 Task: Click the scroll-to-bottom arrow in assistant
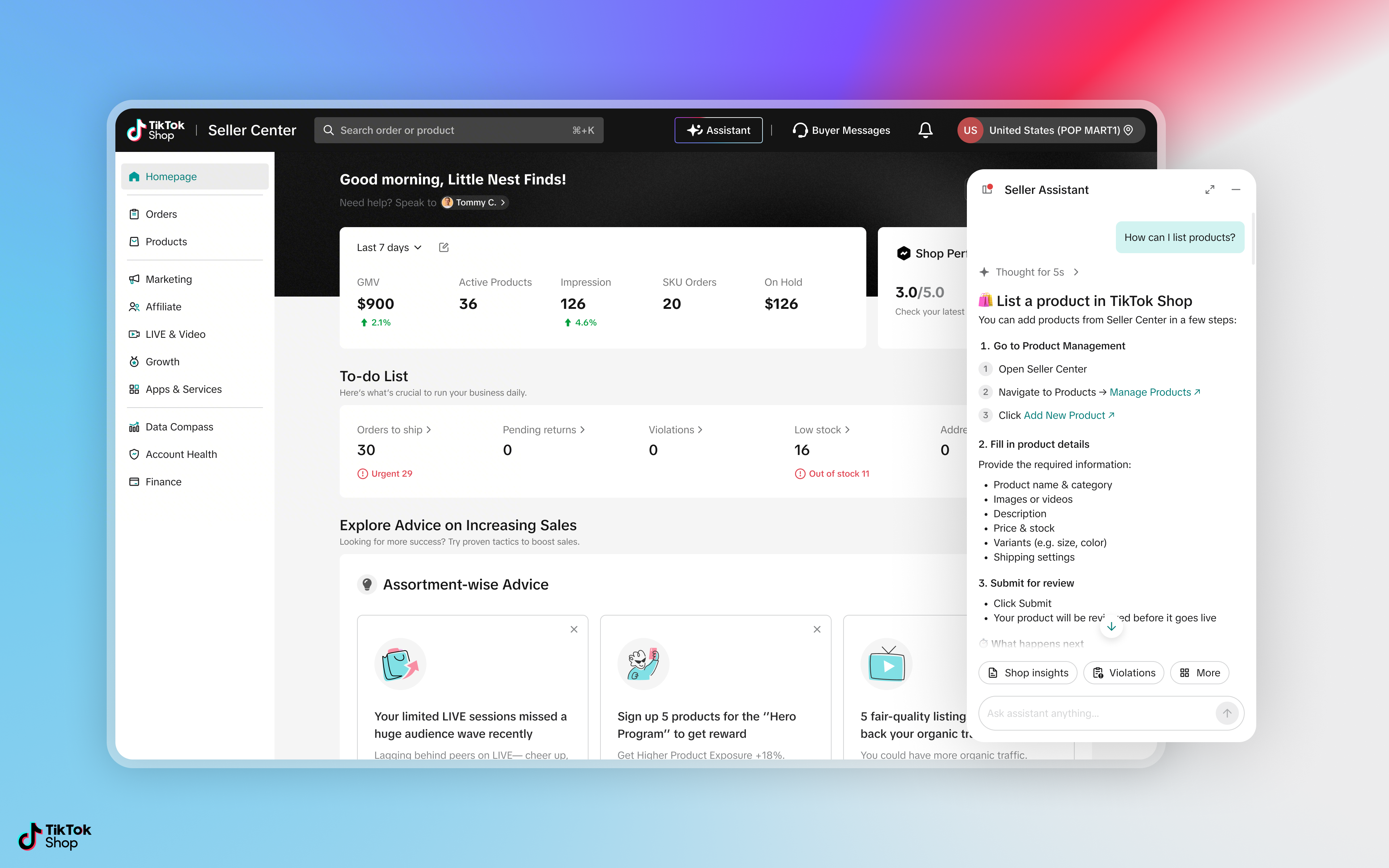click(x=1112, y=626)
